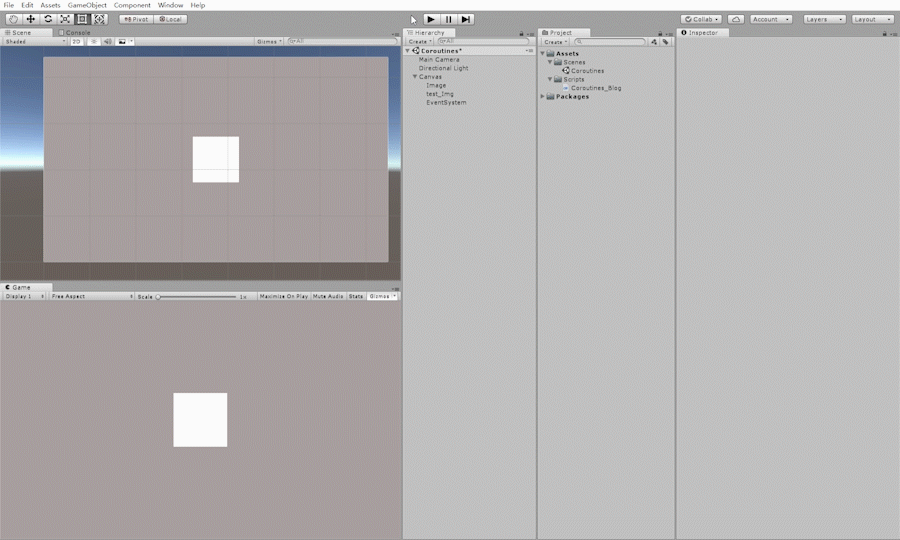The width and height of the screenshot is (900, 540).
Task: Toggle Scene lighting sun icon
Action: click(x=94, y=41)
